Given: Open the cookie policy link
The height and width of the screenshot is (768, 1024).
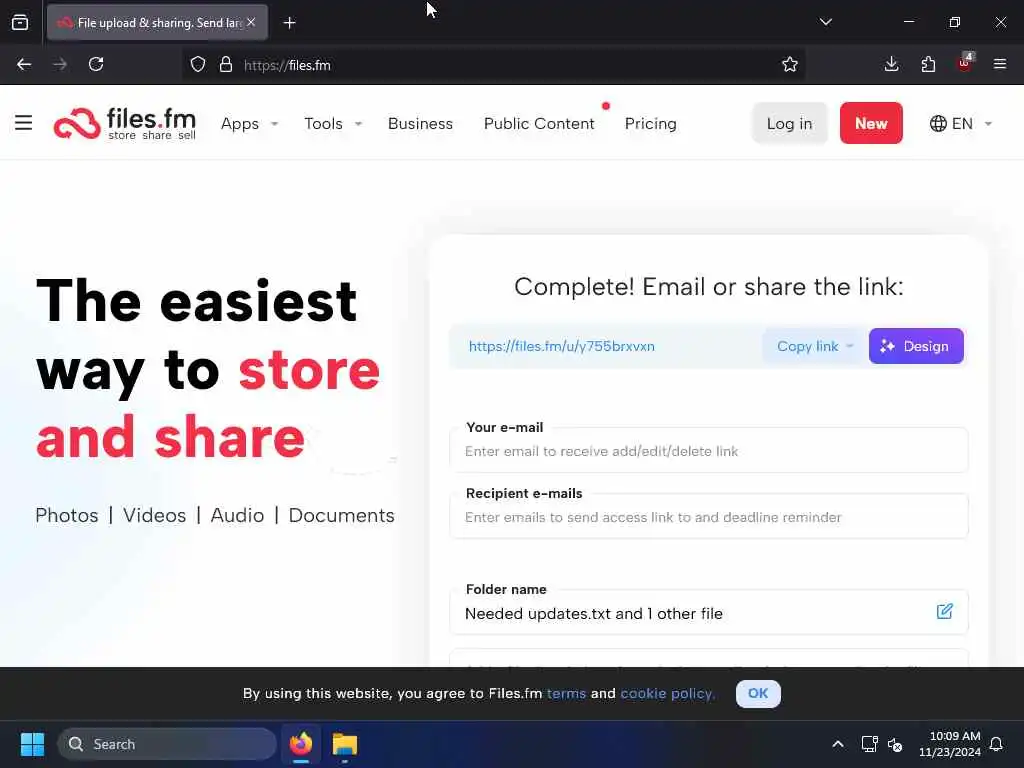Looking at the screenshot, I should click(667, 694).
